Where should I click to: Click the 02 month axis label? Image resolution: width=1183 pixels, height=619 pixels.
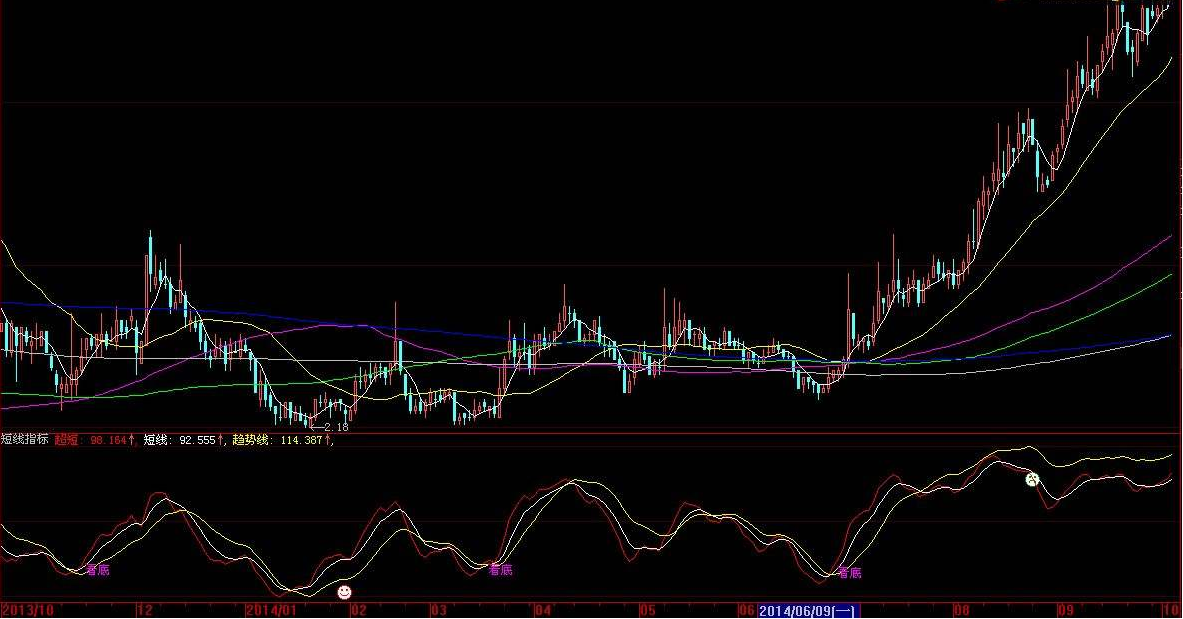[x=358, y=611]
